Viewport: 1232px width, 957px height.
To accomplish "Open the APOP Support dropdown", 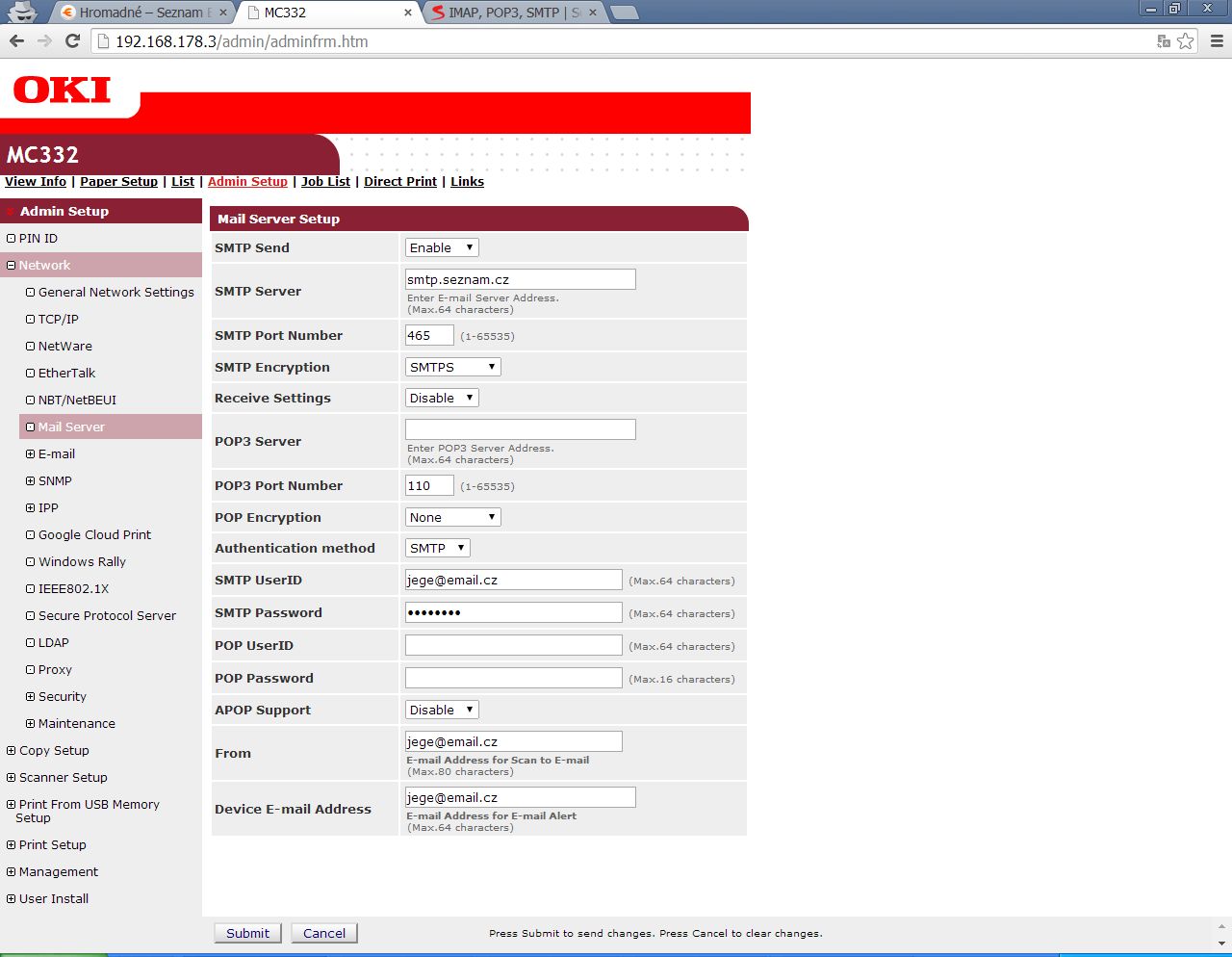I will 442,710.
